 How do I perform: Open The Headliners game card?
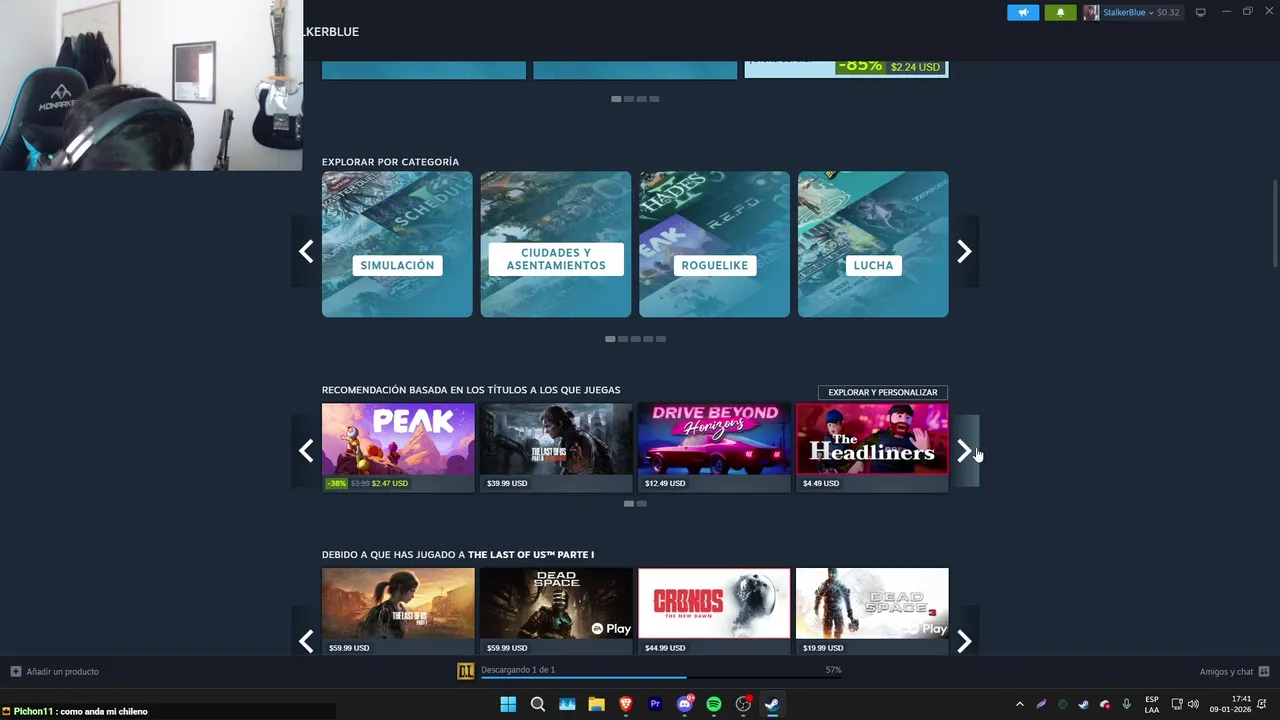click(x=872, y=447)
